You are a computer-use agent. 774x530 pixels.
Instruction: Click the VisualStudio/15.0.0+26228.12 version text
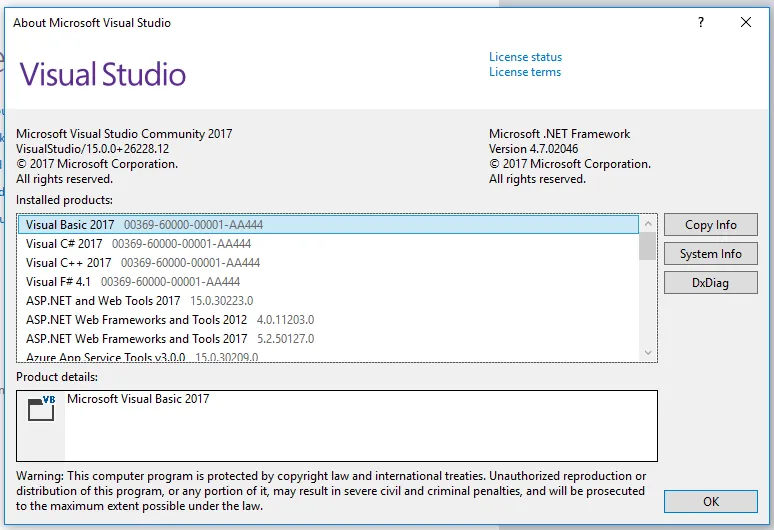point(92,149)
